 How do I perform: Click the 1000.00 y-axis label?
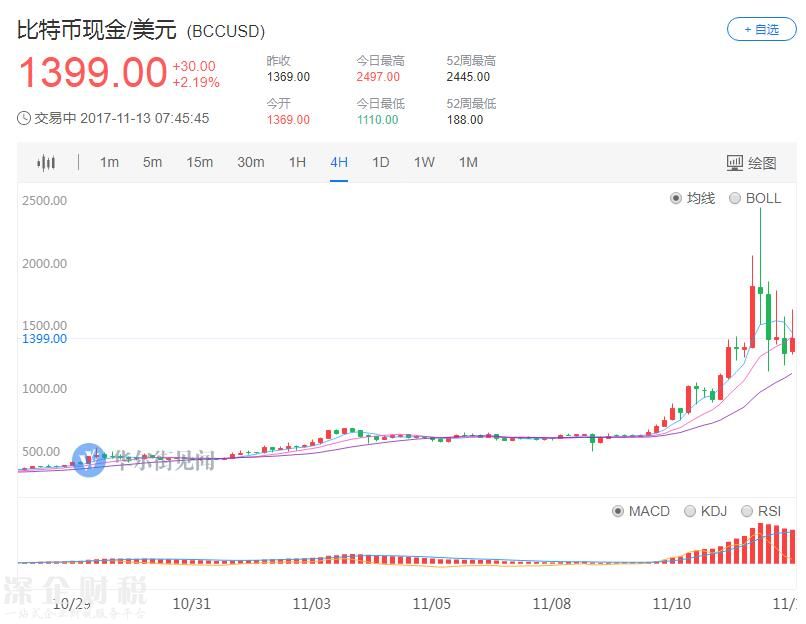click(x=44, y=389)
